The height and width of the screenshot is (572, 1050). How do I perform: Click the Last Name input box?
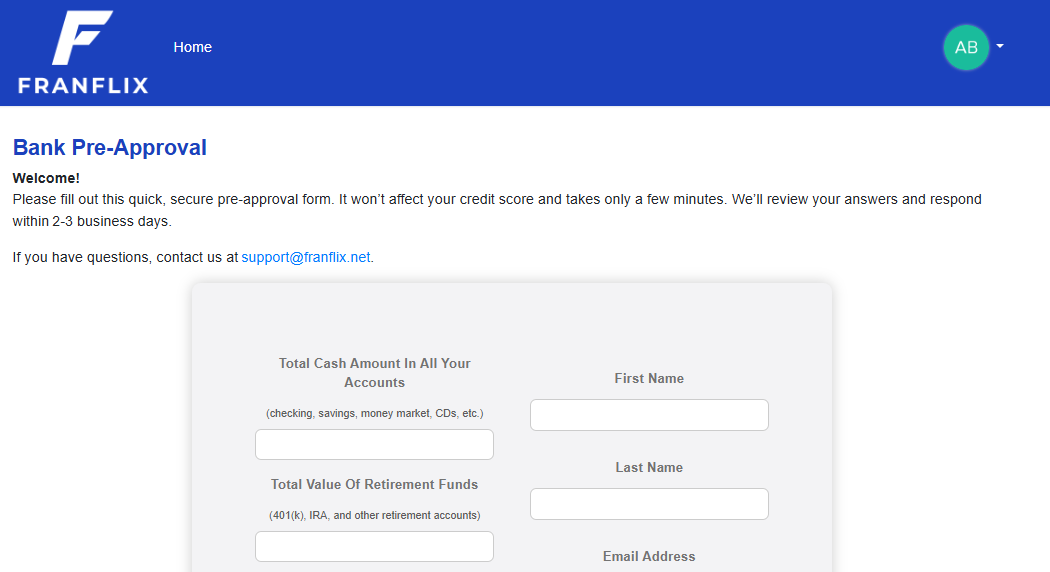click(649, 504)
